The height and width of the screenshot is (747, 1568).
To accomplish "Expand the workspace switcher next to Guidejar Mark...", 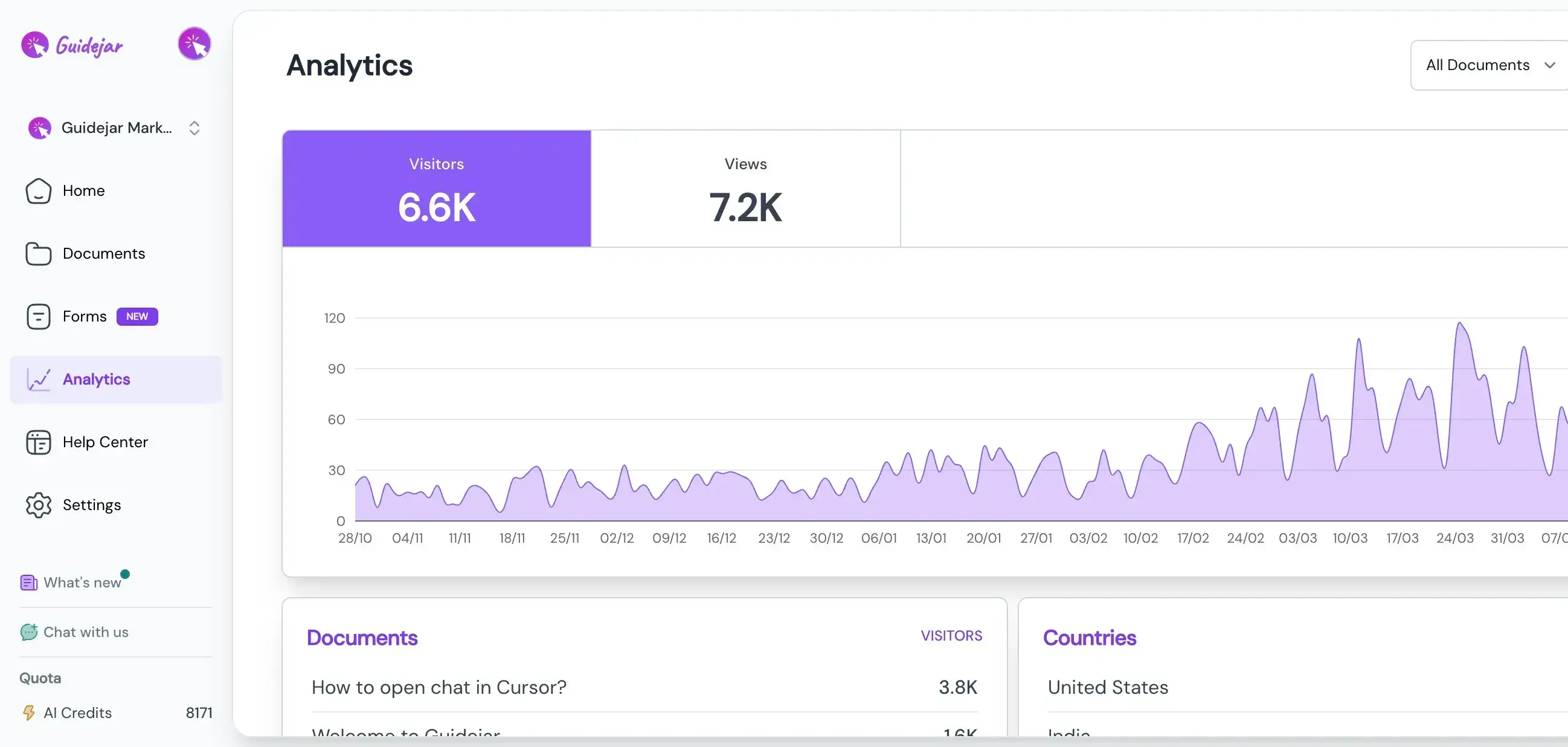I will [193, 128].
